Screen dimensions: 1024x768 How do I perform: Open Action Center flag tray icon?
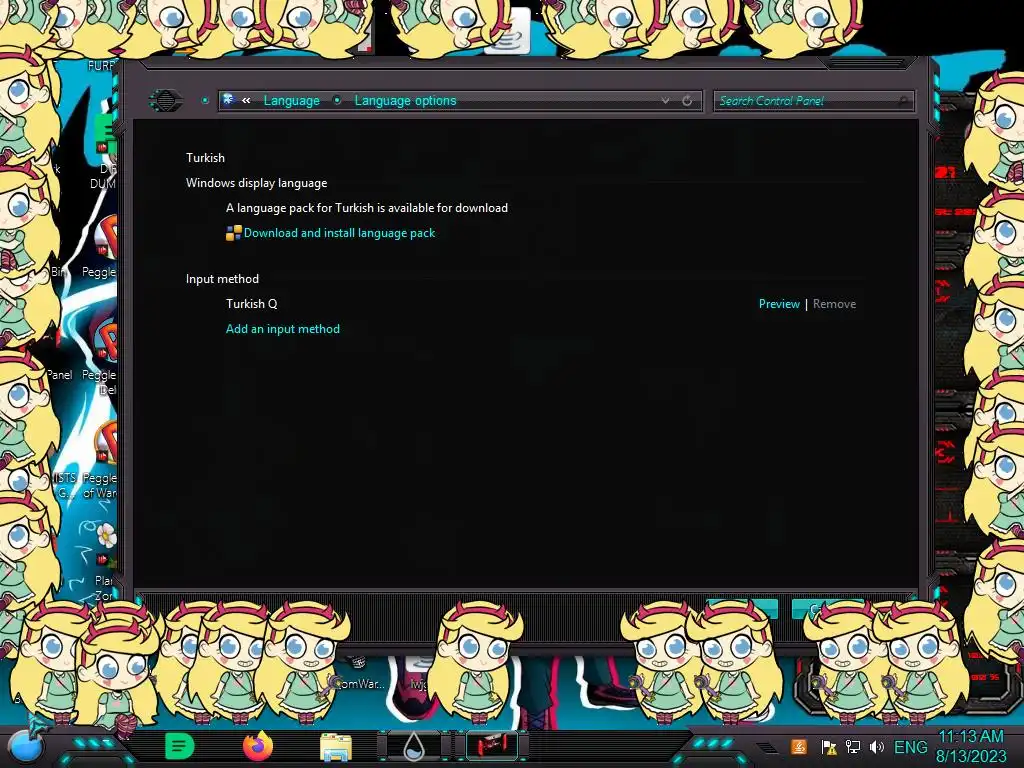coord(828,747)
